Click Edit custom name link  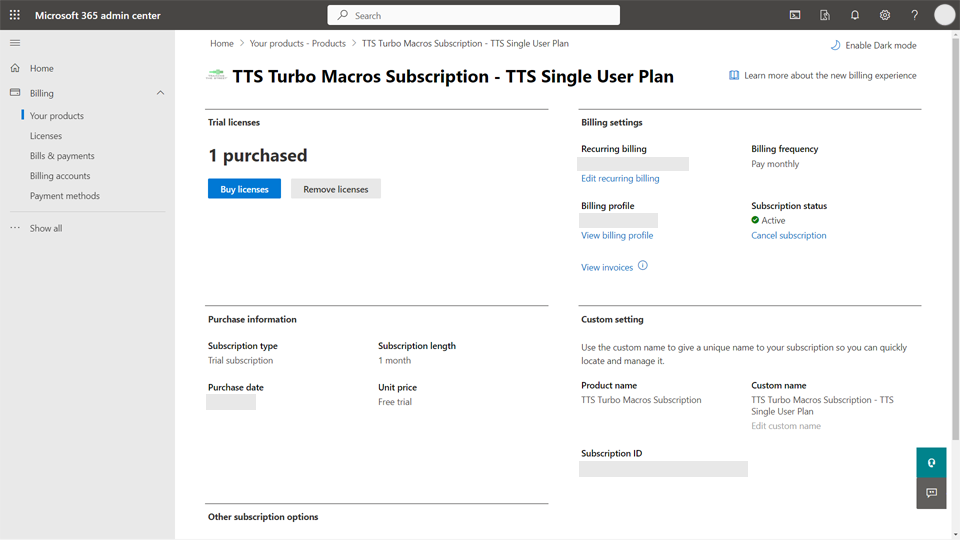point(786,426)
